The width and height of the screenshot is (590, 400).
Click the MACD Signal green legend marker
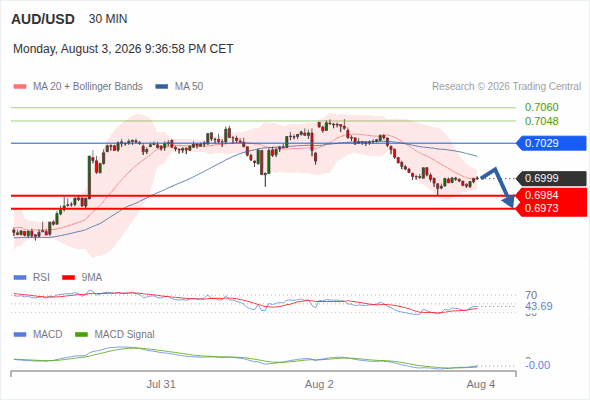pyautogui.click(x=81, y=335)
